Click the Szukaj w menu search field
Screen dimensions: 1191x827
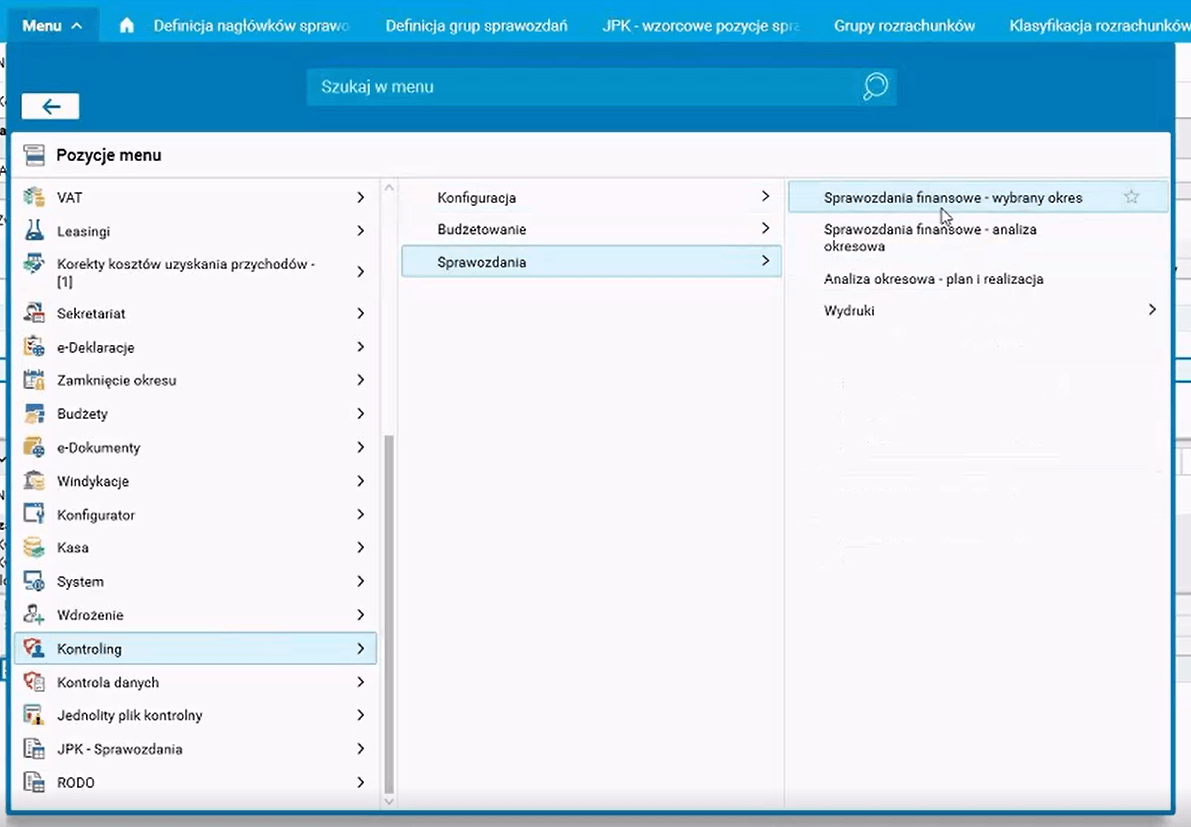click(x=601, y=87)
